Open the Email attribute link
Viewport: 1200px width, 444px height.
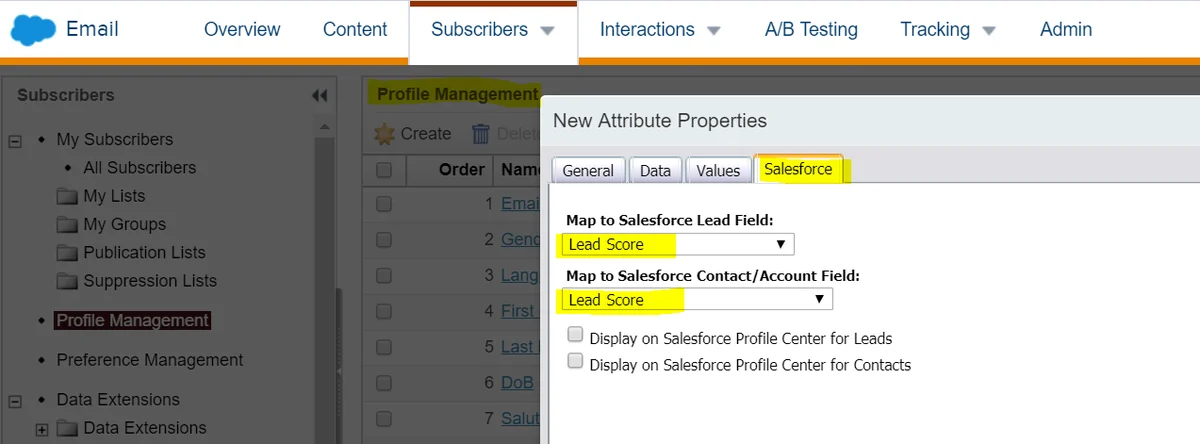point(520,204)
